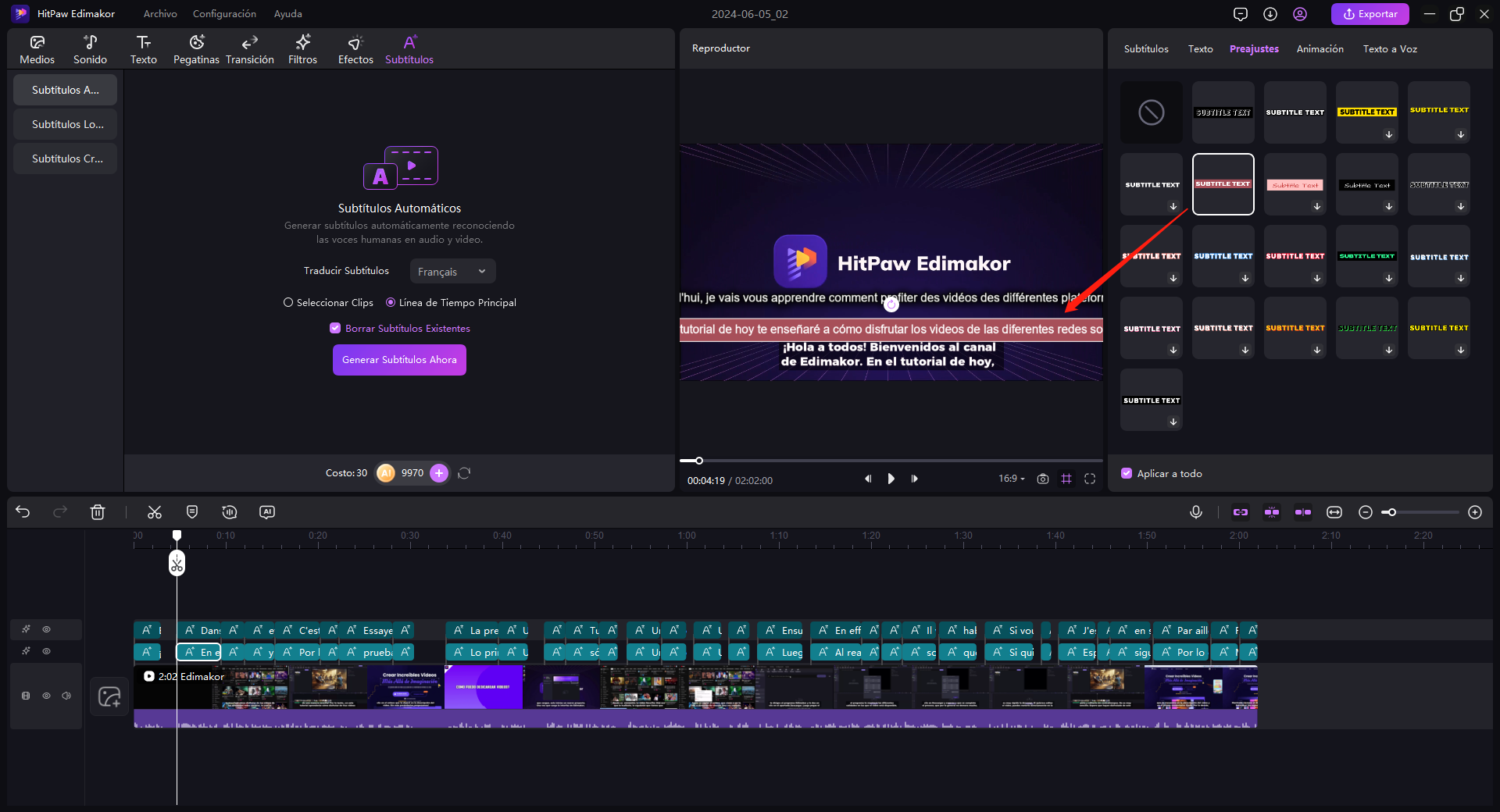
Task: Open the user account icon
Action: [1300, 14]
